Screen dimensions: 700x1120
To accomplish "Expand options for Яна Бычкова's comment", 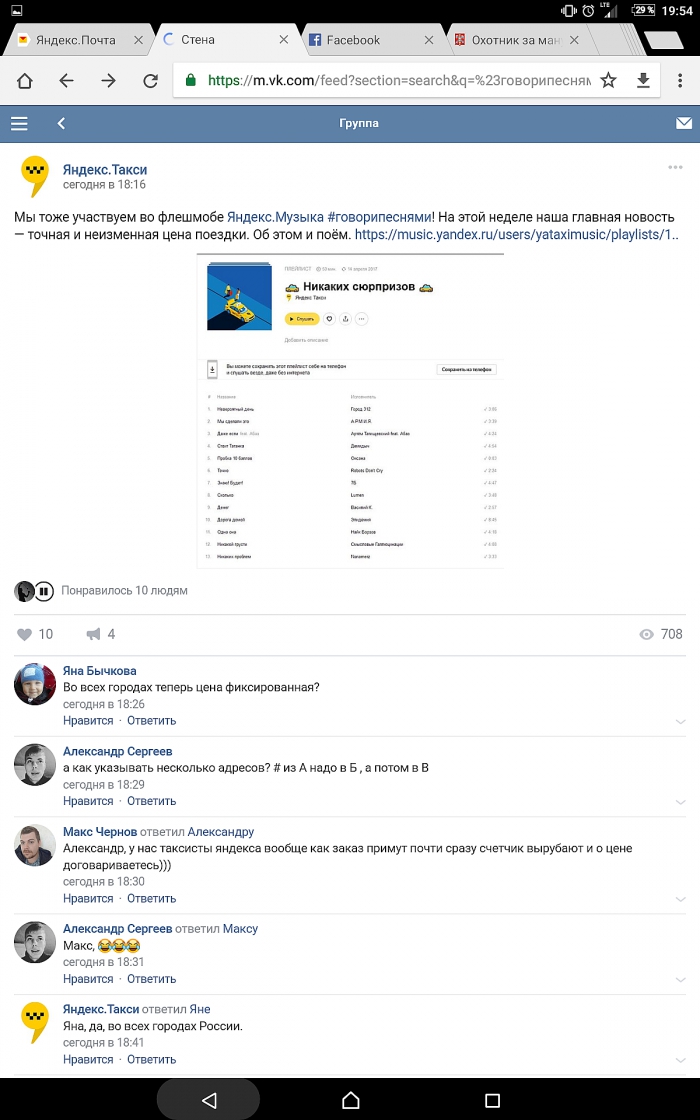I will [x=680, y=721].
